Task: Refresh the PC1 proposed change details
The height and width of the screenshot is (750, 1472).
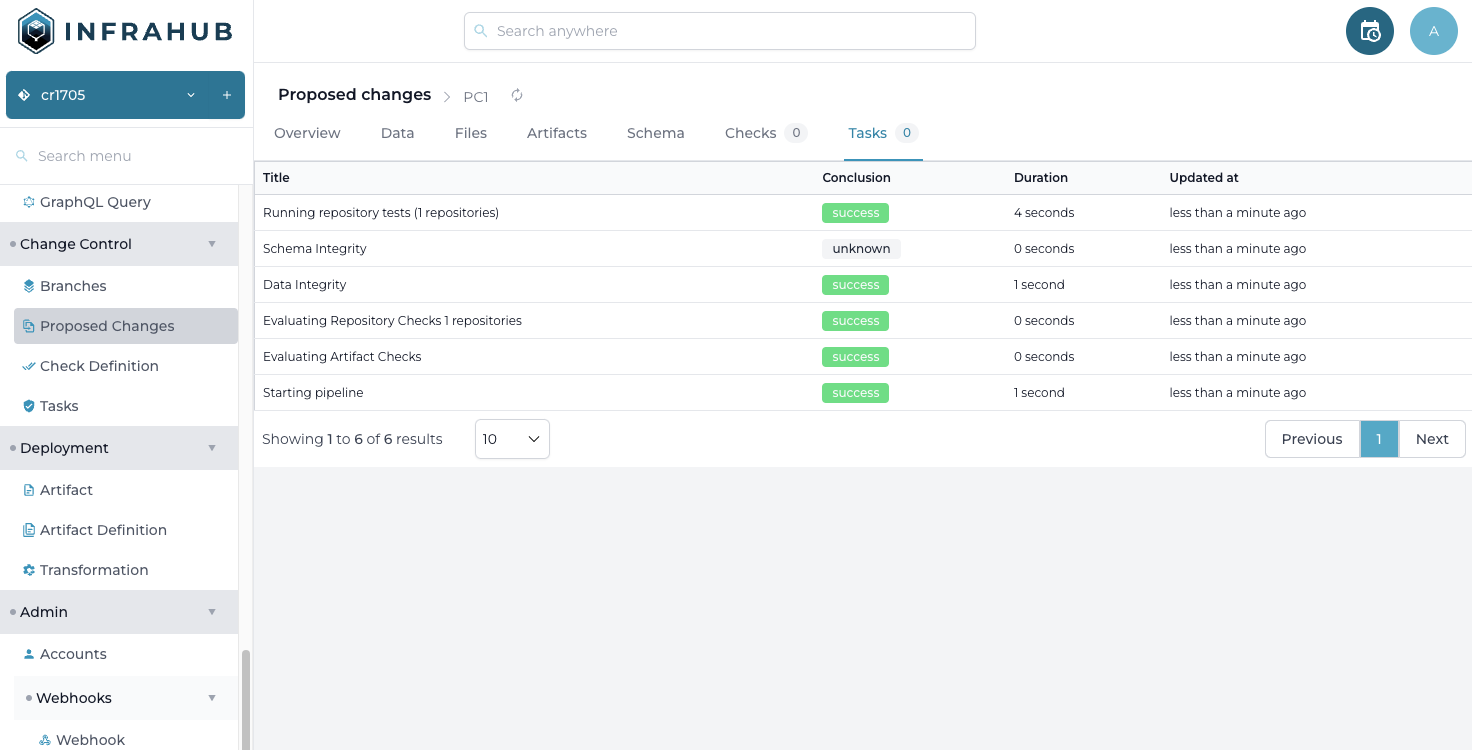Action: (516, 95)
